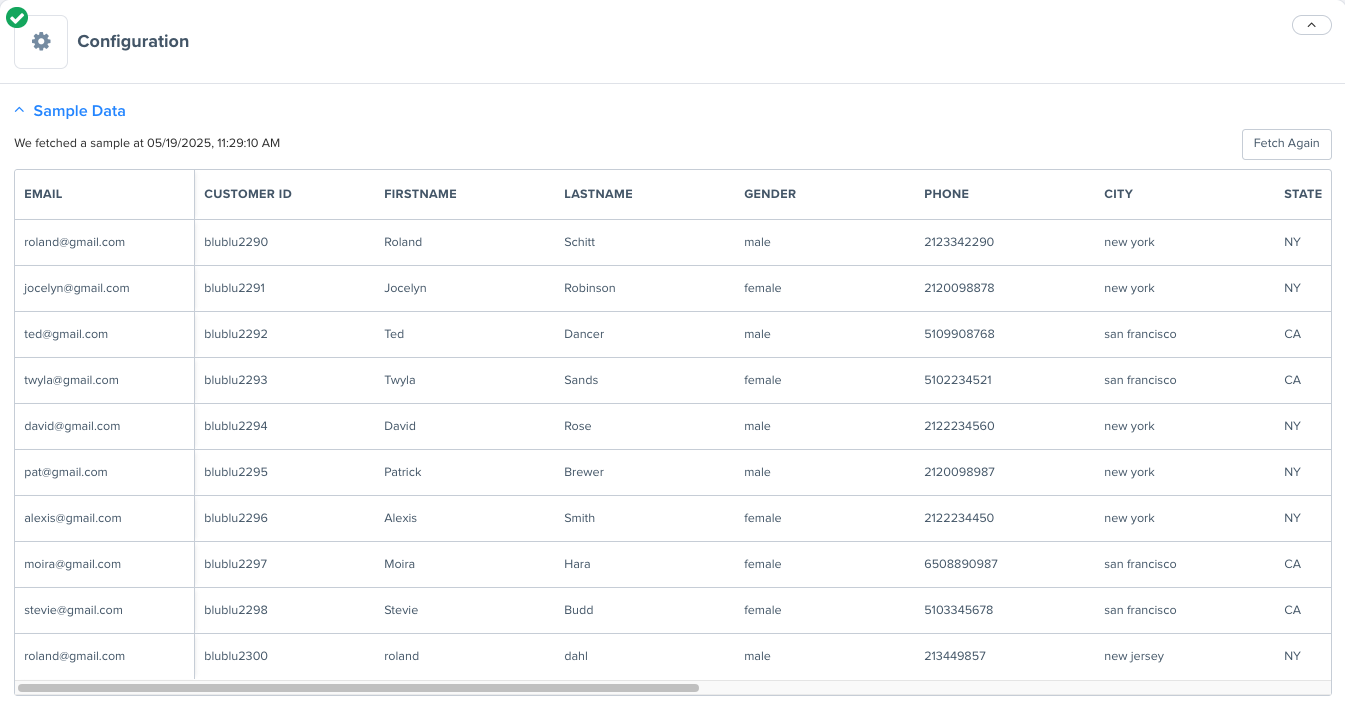Click customer ID blublu2290
This screenshot has width=1345, height=707.
(x=236, y=242)
